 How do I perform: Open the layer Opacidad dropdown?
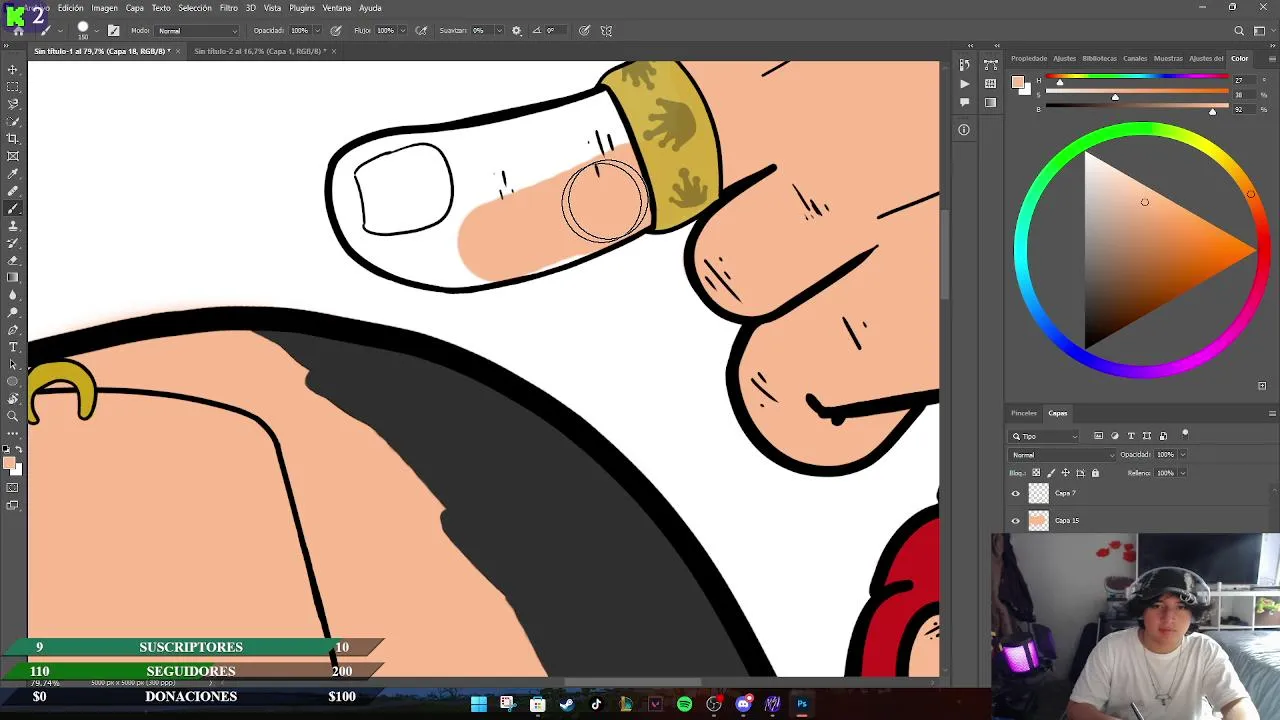pyautogui.click(x=1182, y=455)
